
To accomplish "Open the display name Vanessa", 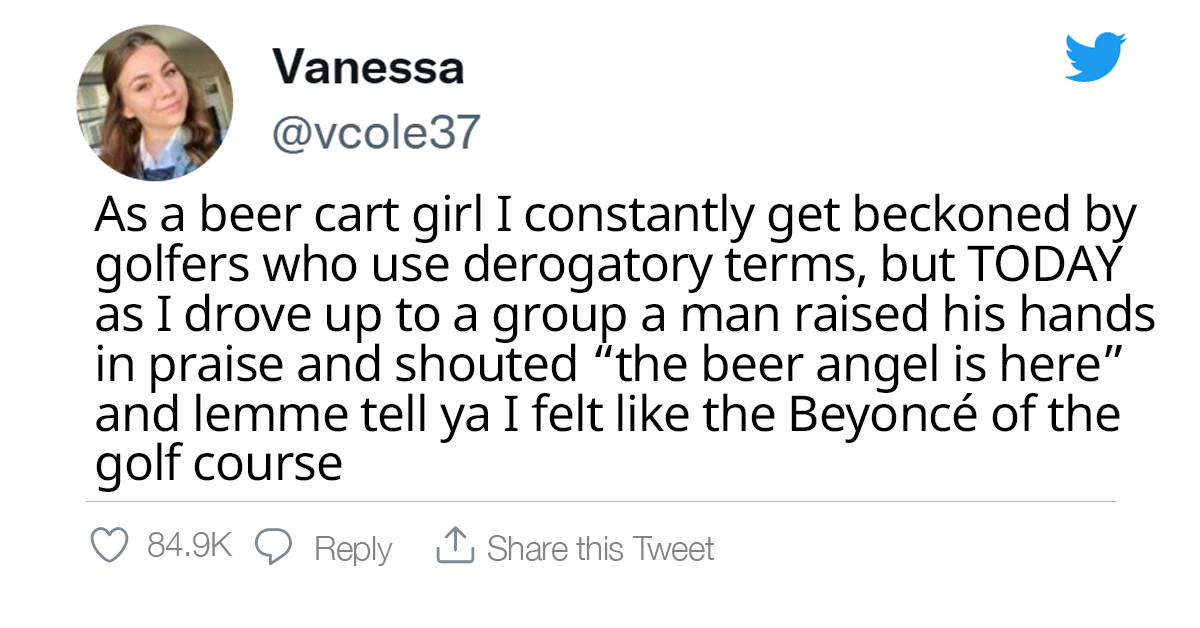I will pos(368,68).
